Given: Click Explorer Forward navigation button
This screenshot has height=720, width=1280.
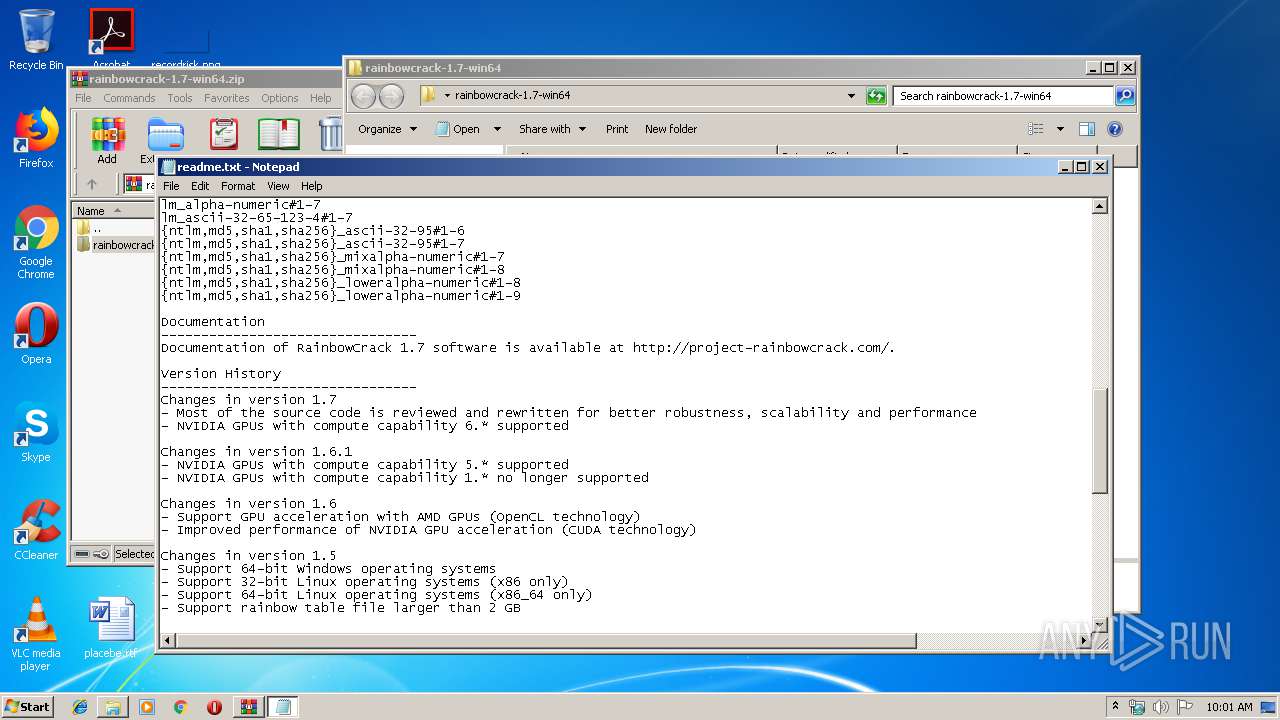Looking at the screenshot, I should [392, 96].
